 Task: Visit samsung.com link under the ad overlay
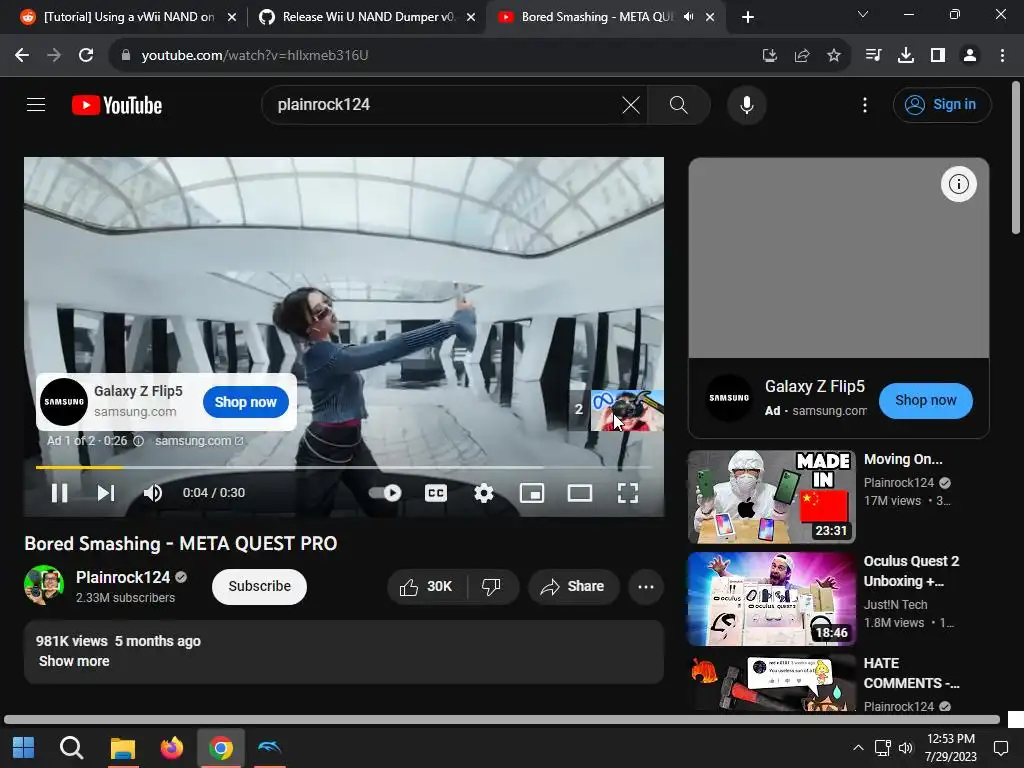pyautogui.click(x=199, y=441)
